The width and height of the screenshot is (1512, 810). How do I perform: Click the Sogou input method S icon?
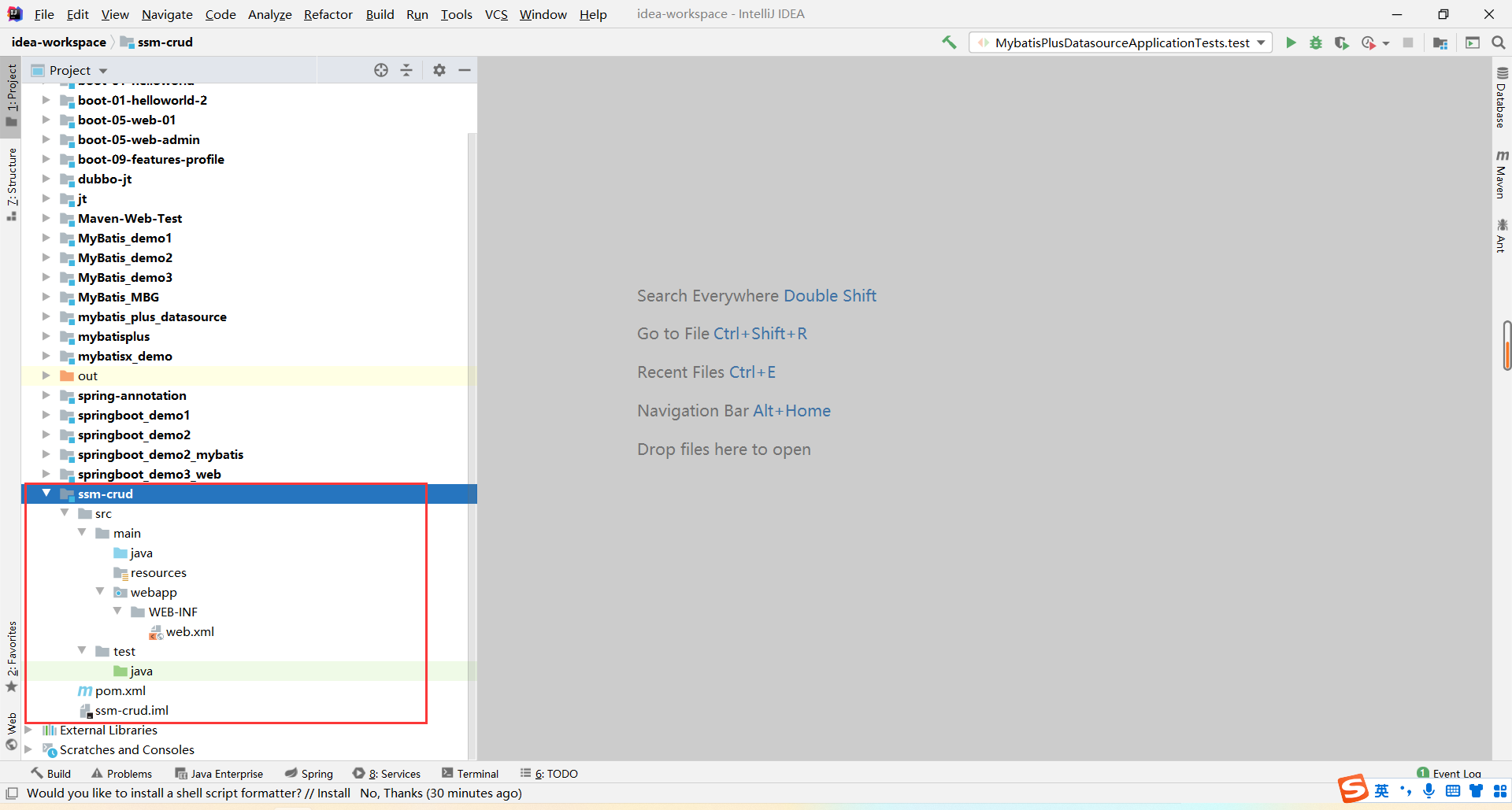(1354, 789)
